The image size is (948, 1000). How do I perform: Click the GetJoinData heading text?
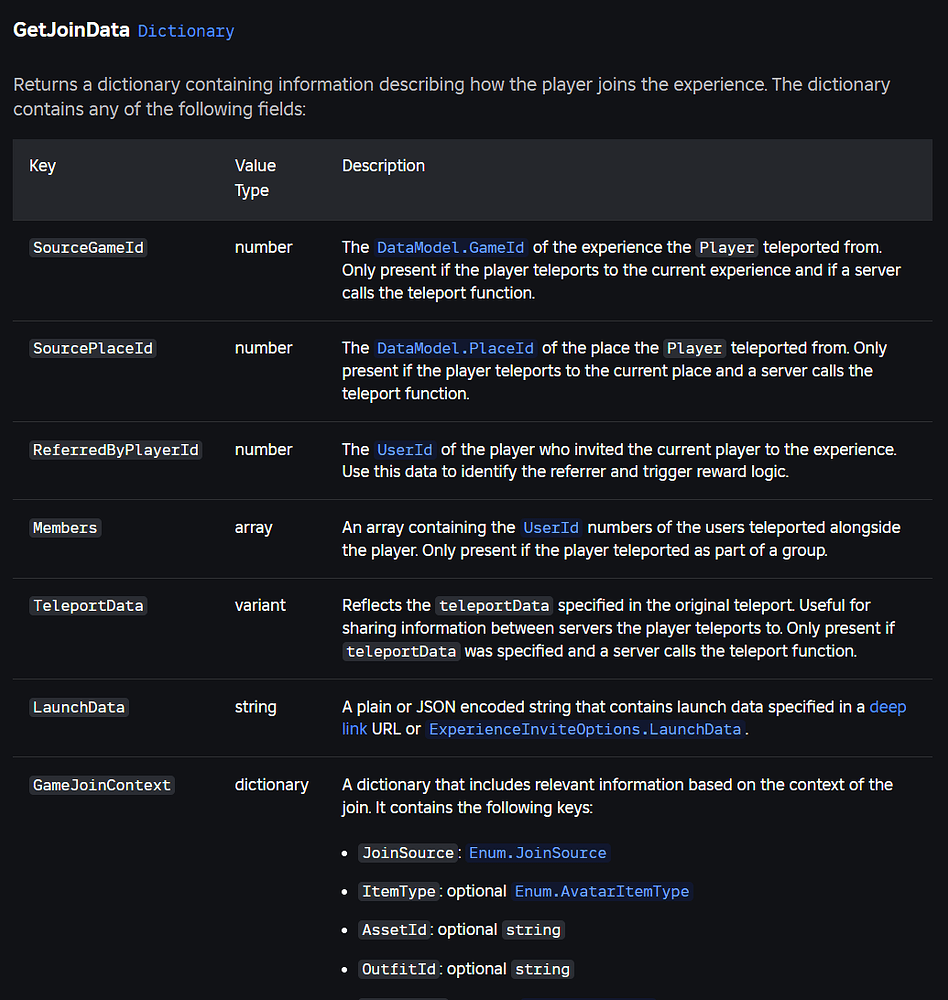pos(70,30)
